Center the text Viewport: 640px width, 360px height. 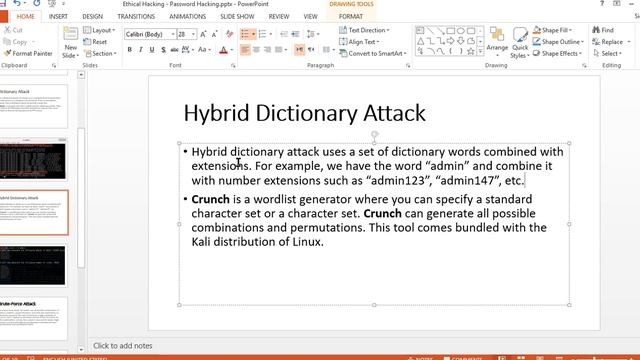pos(256,50)
